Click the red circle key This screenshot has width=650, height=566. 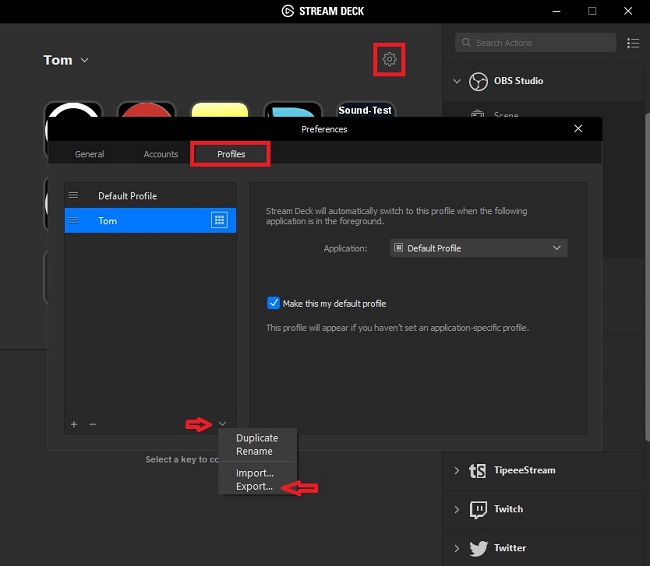(x=146, y=109)
